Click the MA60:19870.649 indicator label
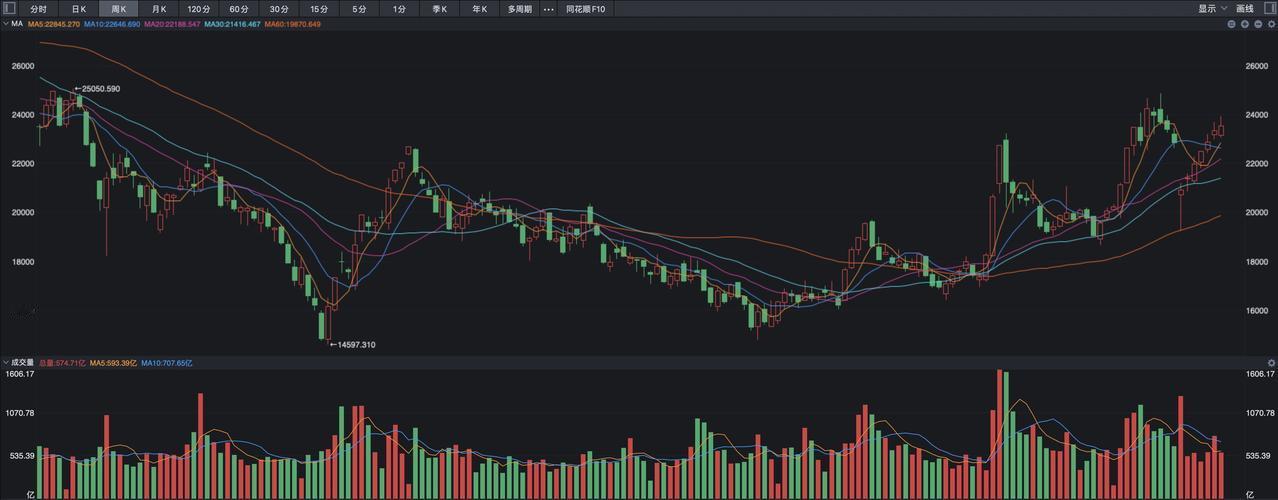Viewport: 1278px width, 500px height. click(292, 23)
